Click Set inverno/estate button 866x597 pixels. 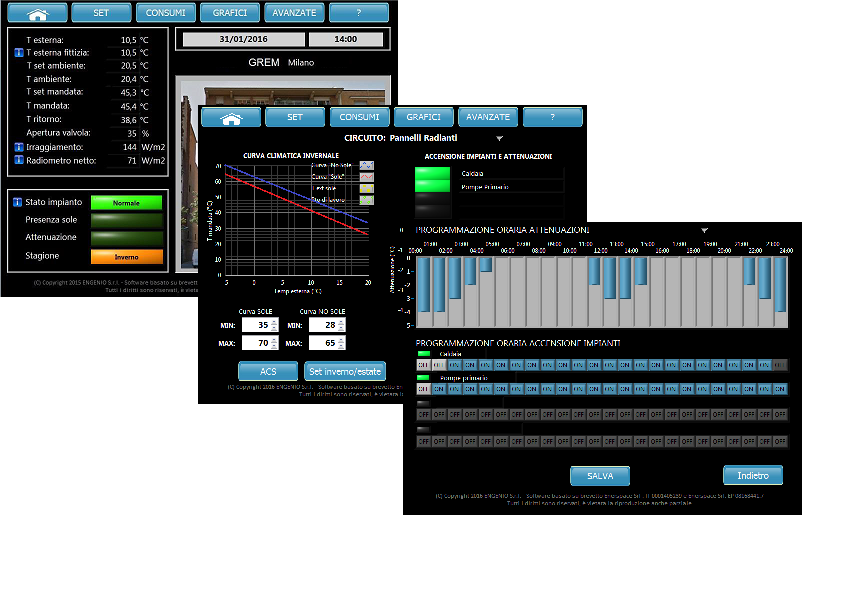point(345,372)
